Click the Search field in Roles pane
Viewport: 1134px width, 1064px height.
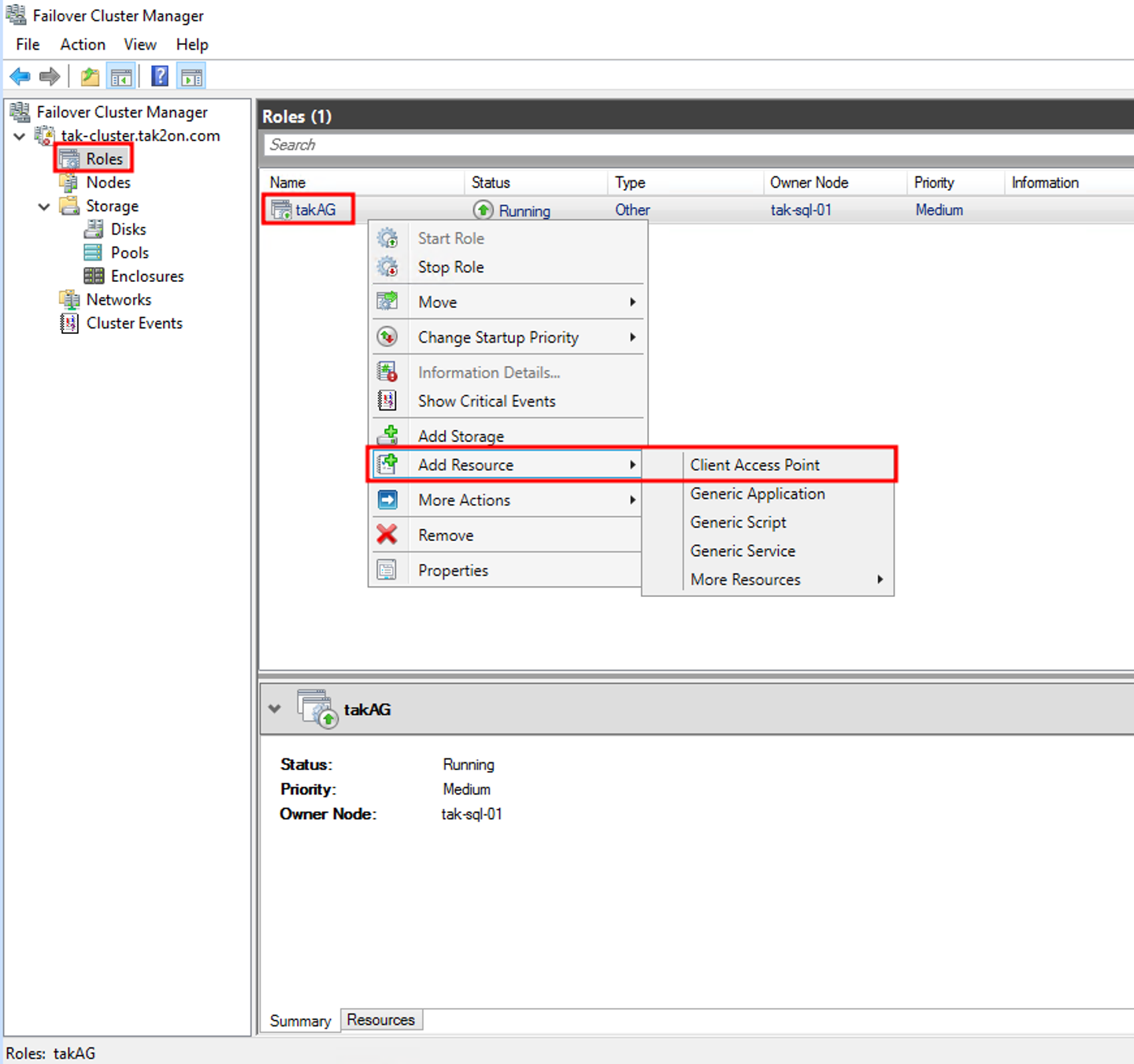[x=699, y=145]
